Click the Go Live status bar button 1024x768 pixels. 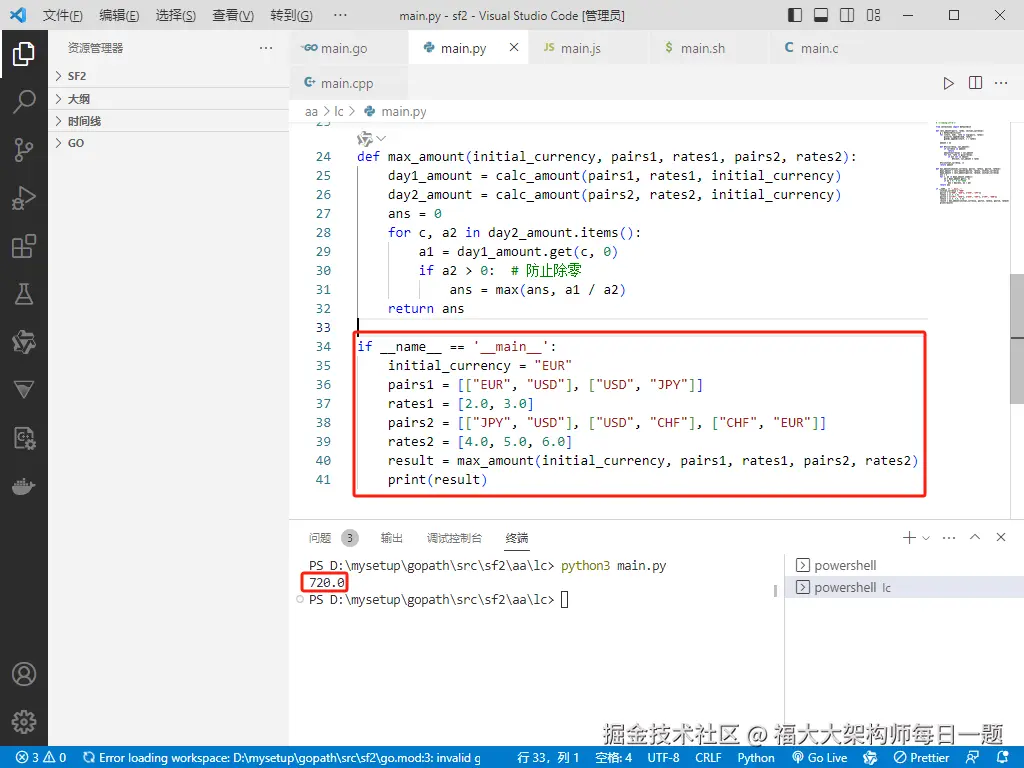tap(819, 758)
